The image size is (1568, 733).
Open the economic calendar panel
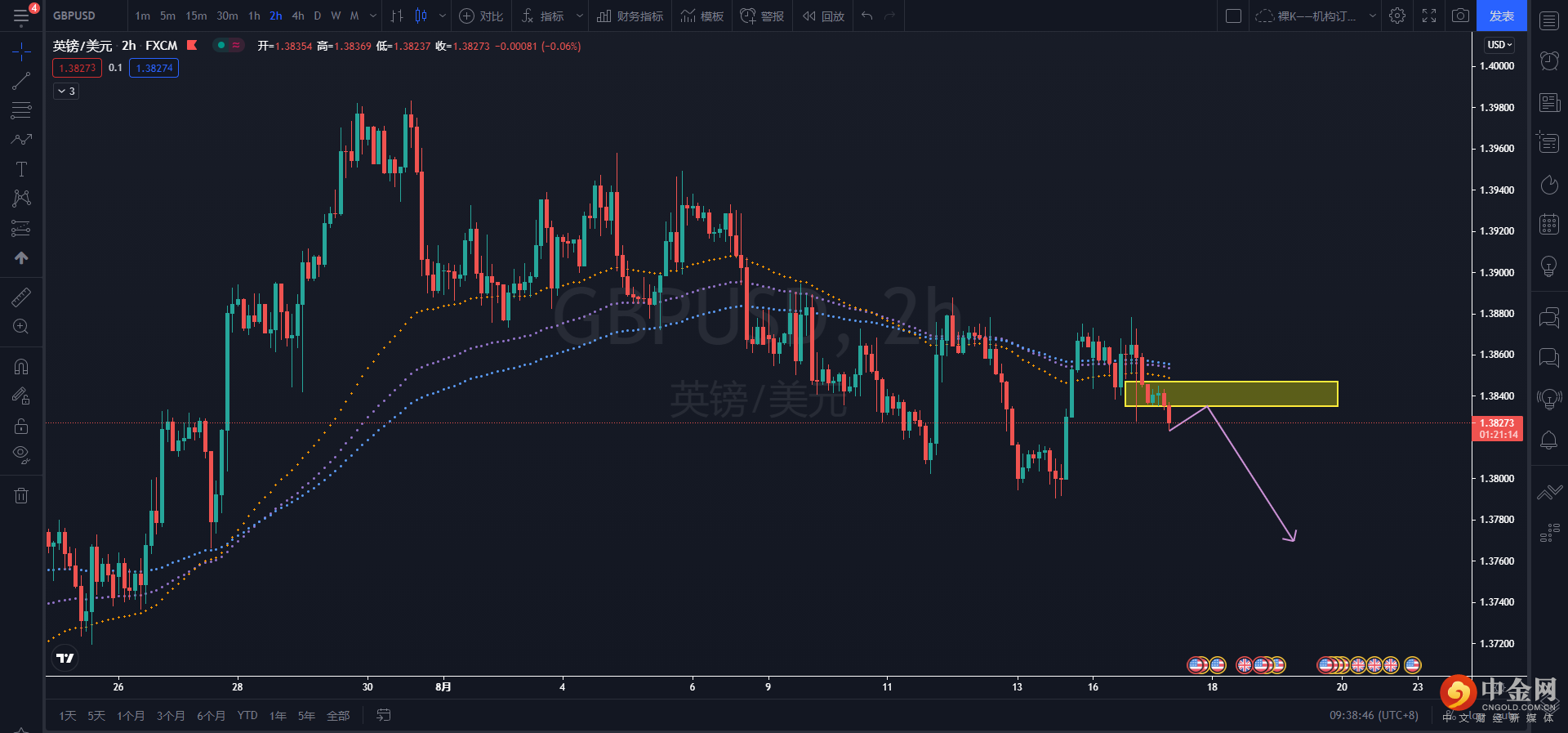click(1549, 224)
